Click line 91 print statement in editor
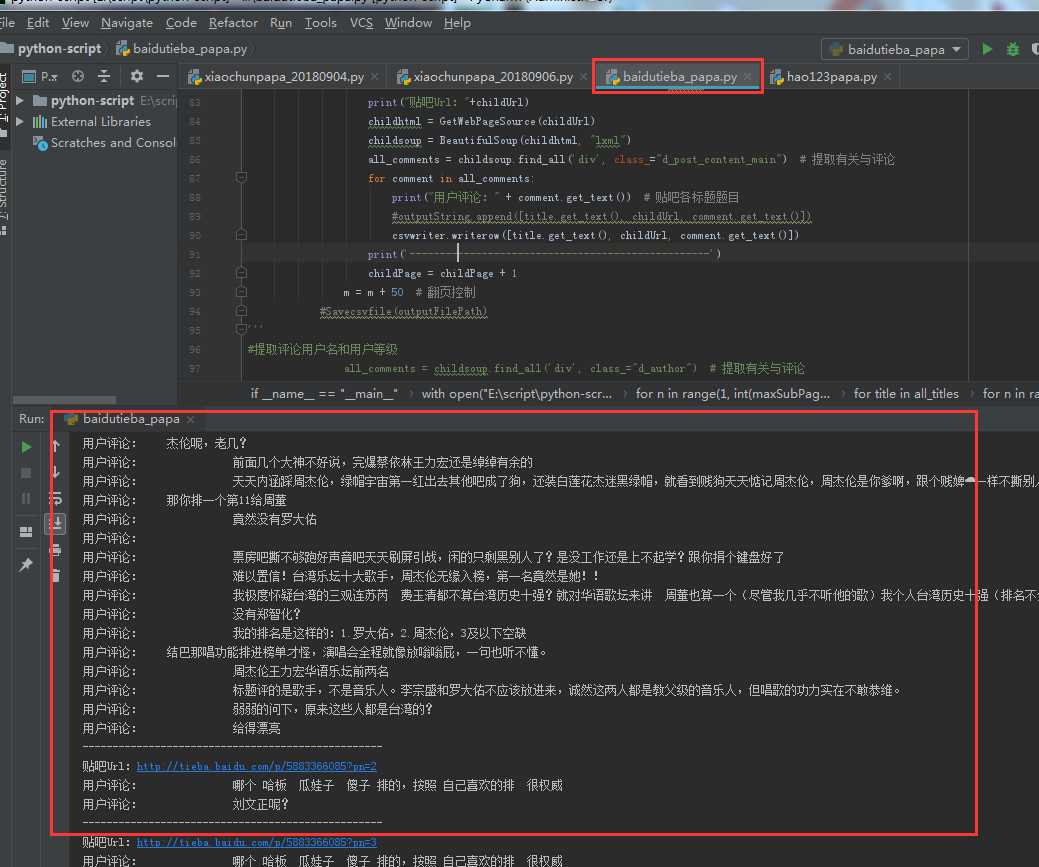Viewport: 1039px width, 867px height. (544, 254)
